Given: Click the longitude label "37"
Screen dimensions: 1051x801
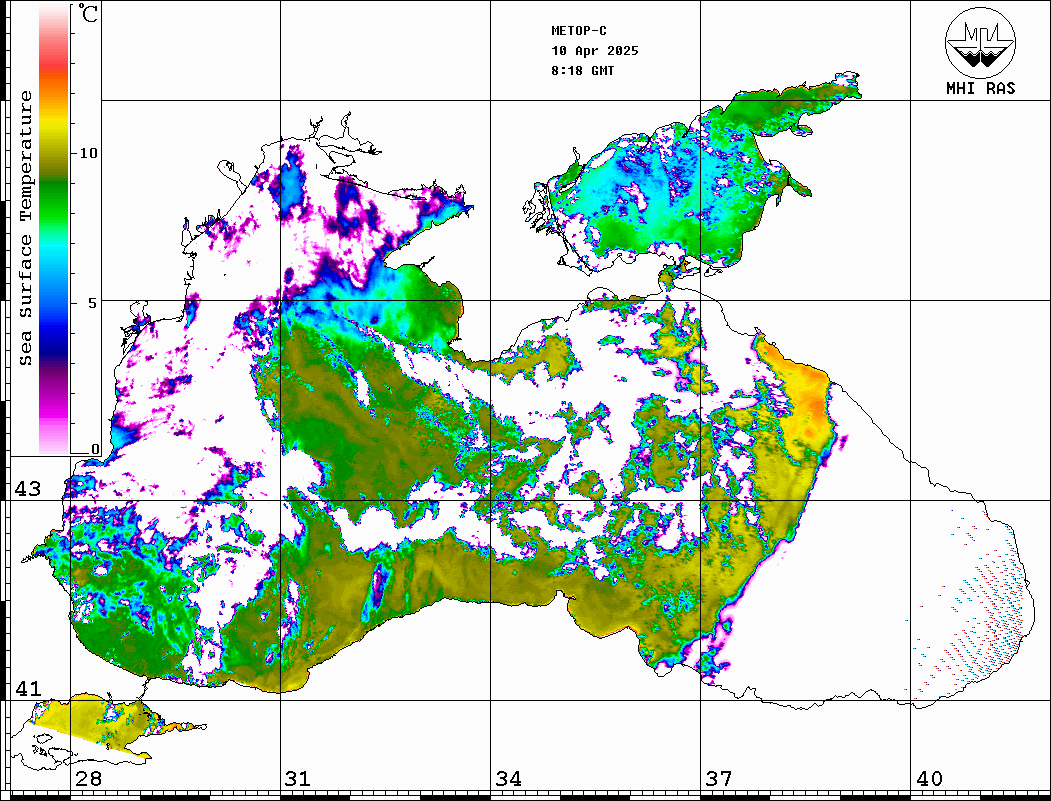Looking at the screenshot, I should (x=719, y=778).
